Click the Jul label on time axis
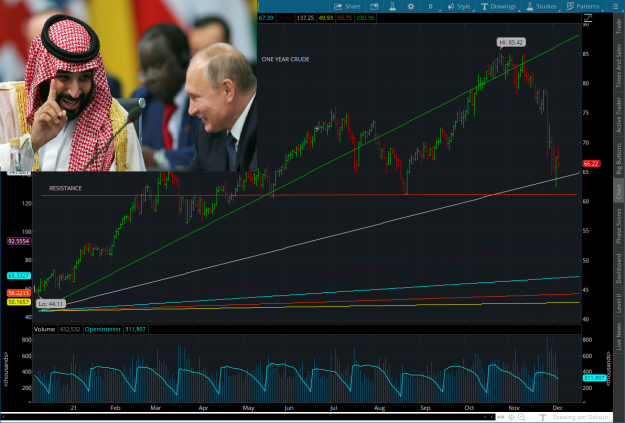The height and width of the screenshot is (423, 625). click(x=333, y=408)
